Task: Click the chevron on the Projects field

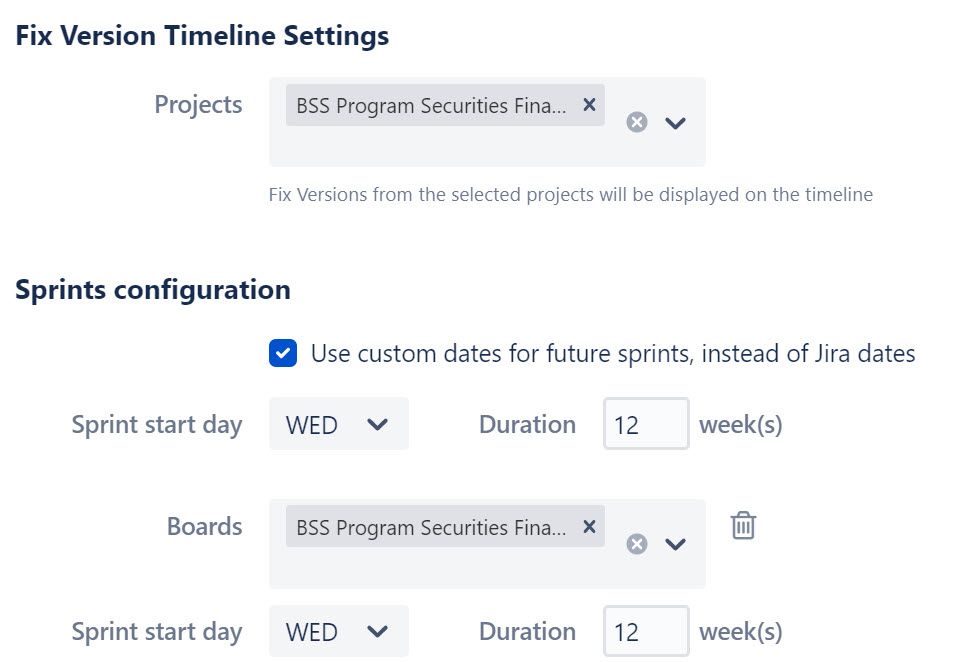Action: click(x=675, y=123)
